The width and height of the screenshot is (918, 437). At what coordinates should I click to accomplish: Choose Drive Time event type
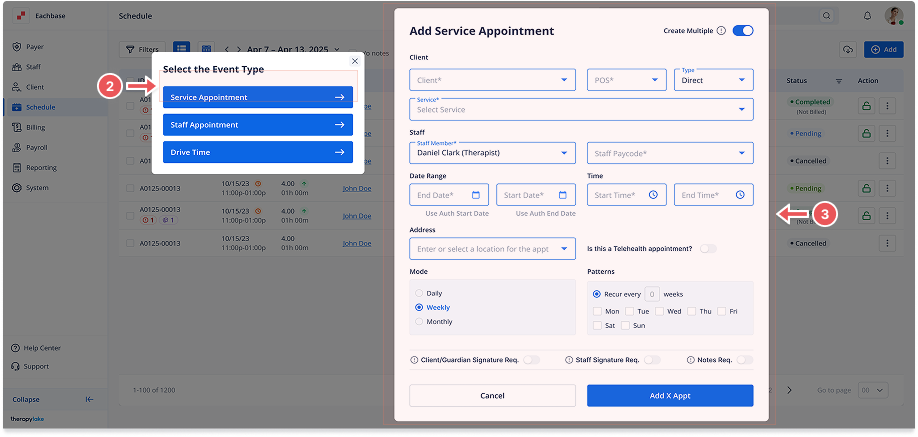tap(258, 152)
